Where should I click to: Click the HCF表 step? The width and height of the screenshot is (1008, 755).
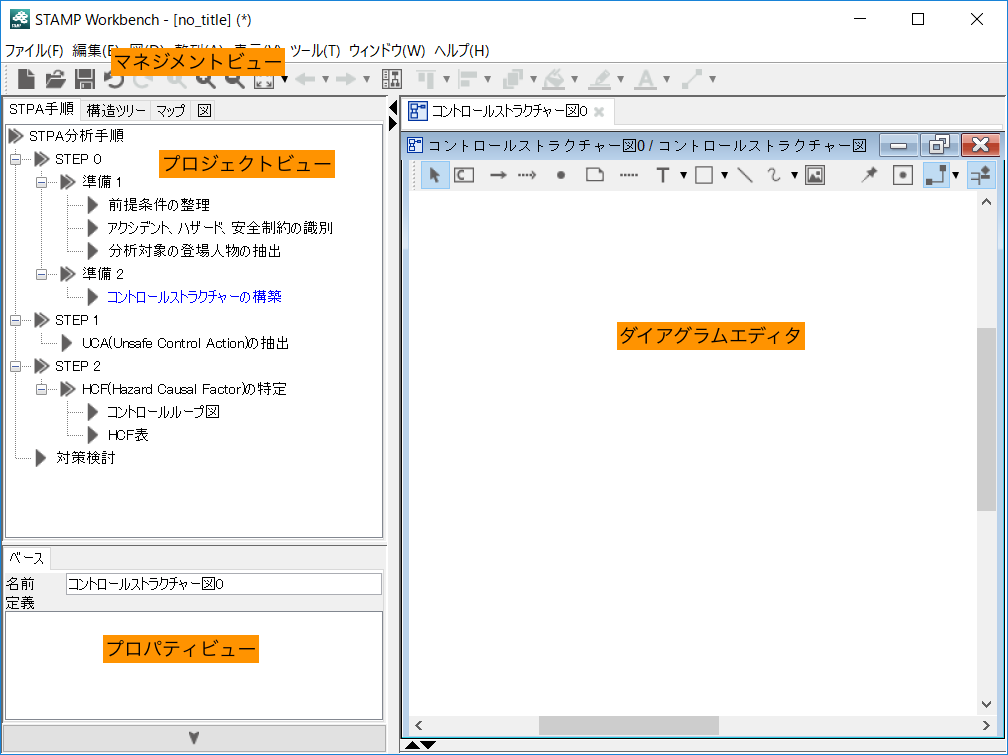(x=128, y=435)
